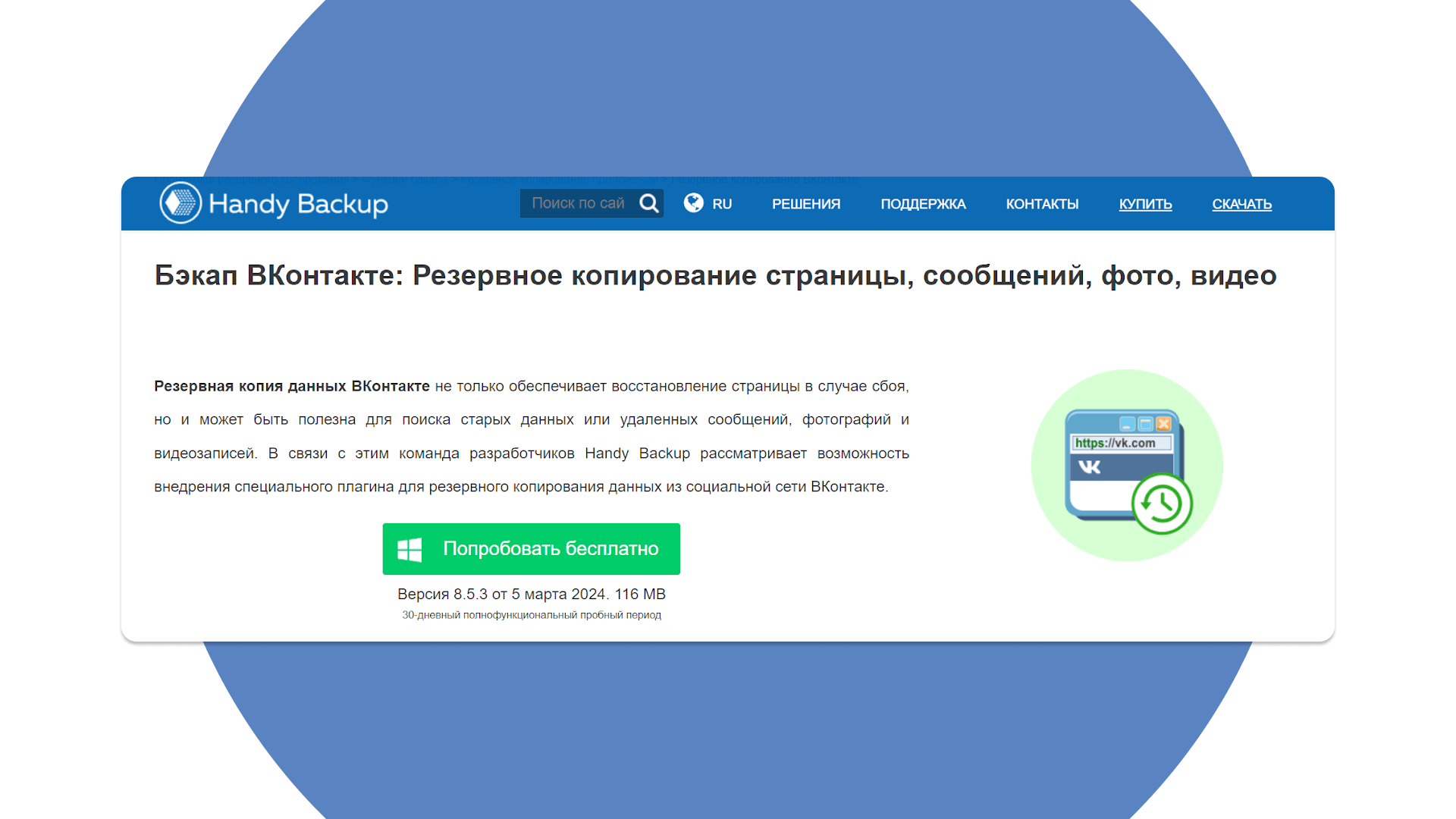Click the Windows logo on green button
Screen dimensions: 1456x819
click(409, 549)
